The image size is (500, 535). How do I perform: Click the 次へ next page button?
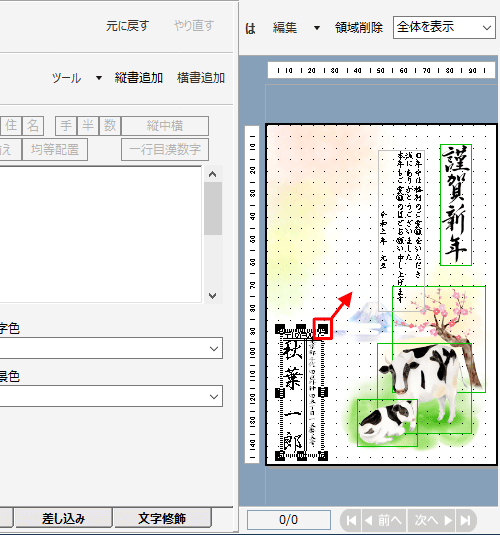(432, 520)
